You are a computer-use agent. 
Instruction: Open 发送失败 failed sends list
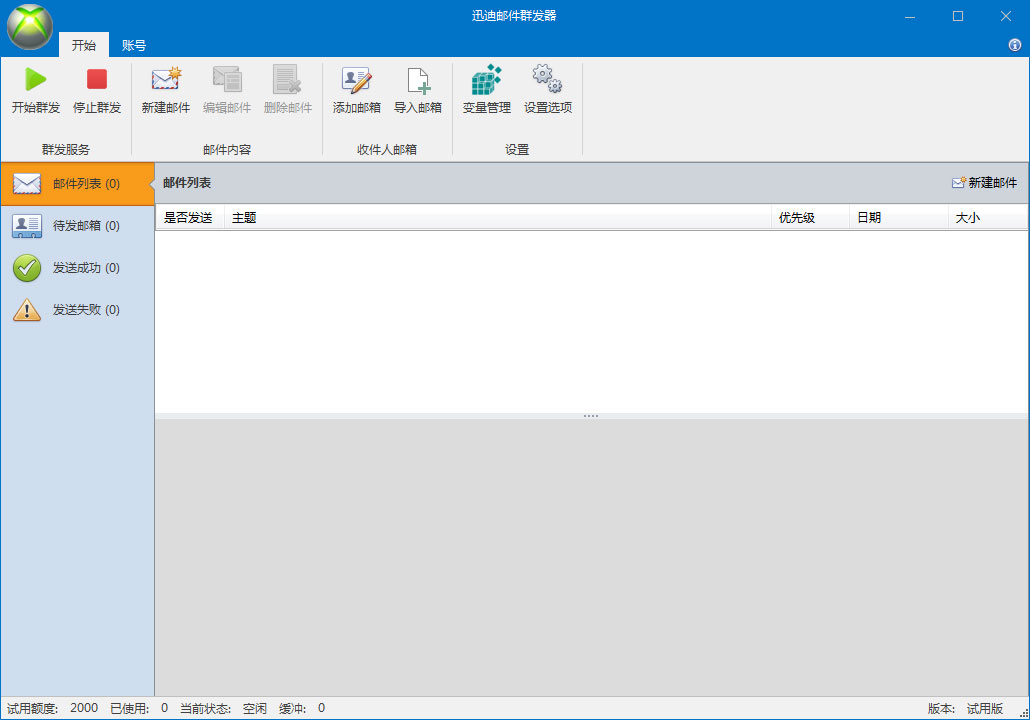70,309
